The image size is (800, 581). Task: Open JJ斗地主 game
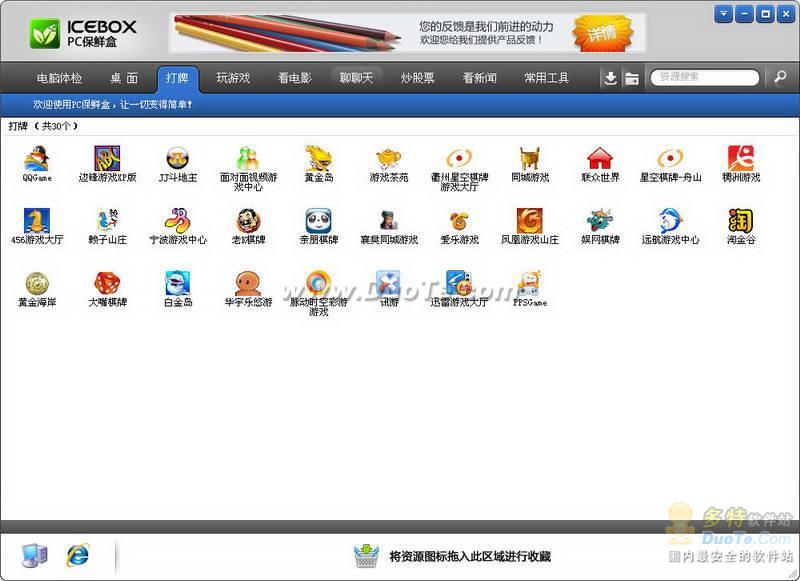178,159
